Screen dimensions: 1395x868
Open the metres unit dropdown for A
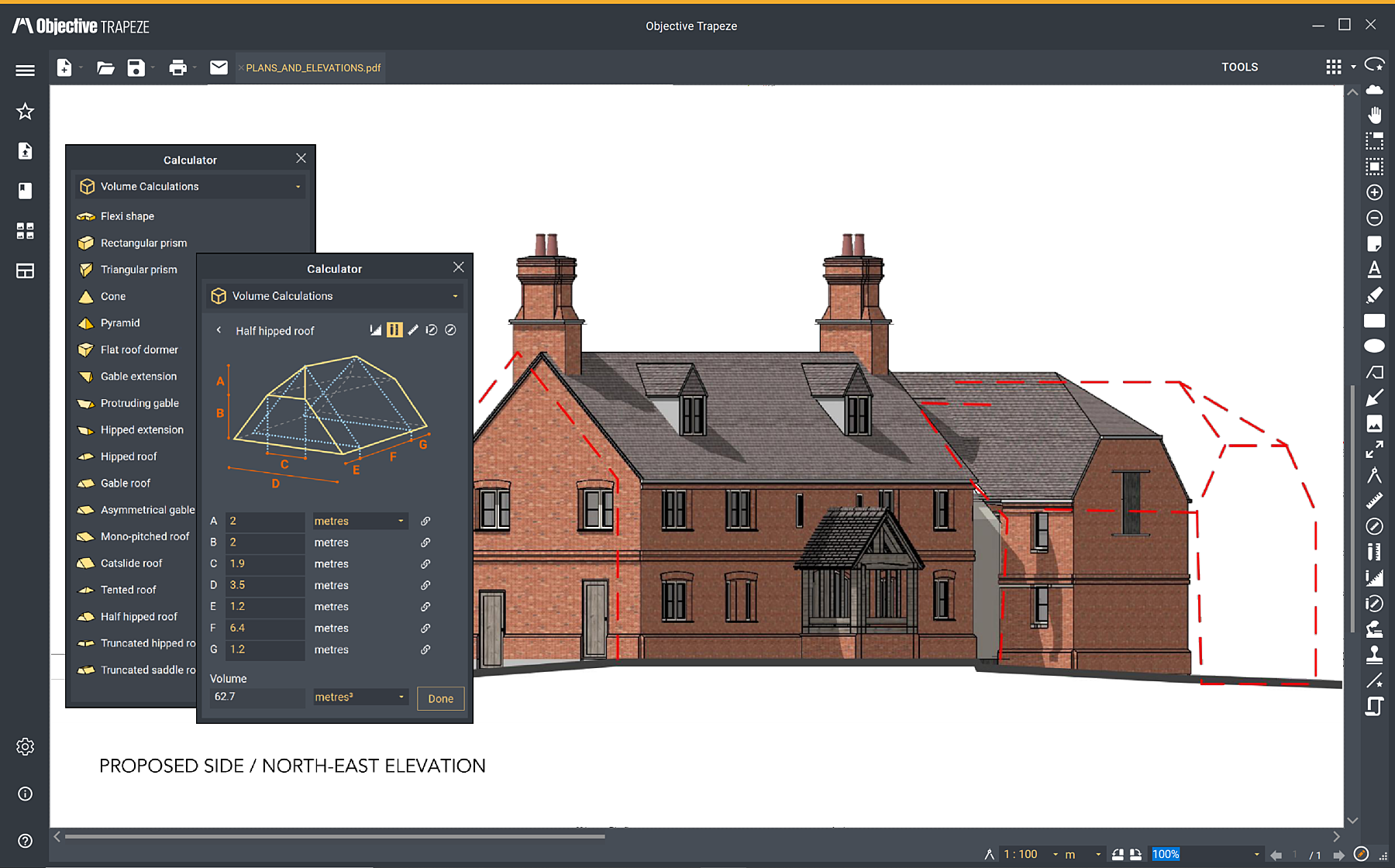pyautogui.click(x=360, y=521)
